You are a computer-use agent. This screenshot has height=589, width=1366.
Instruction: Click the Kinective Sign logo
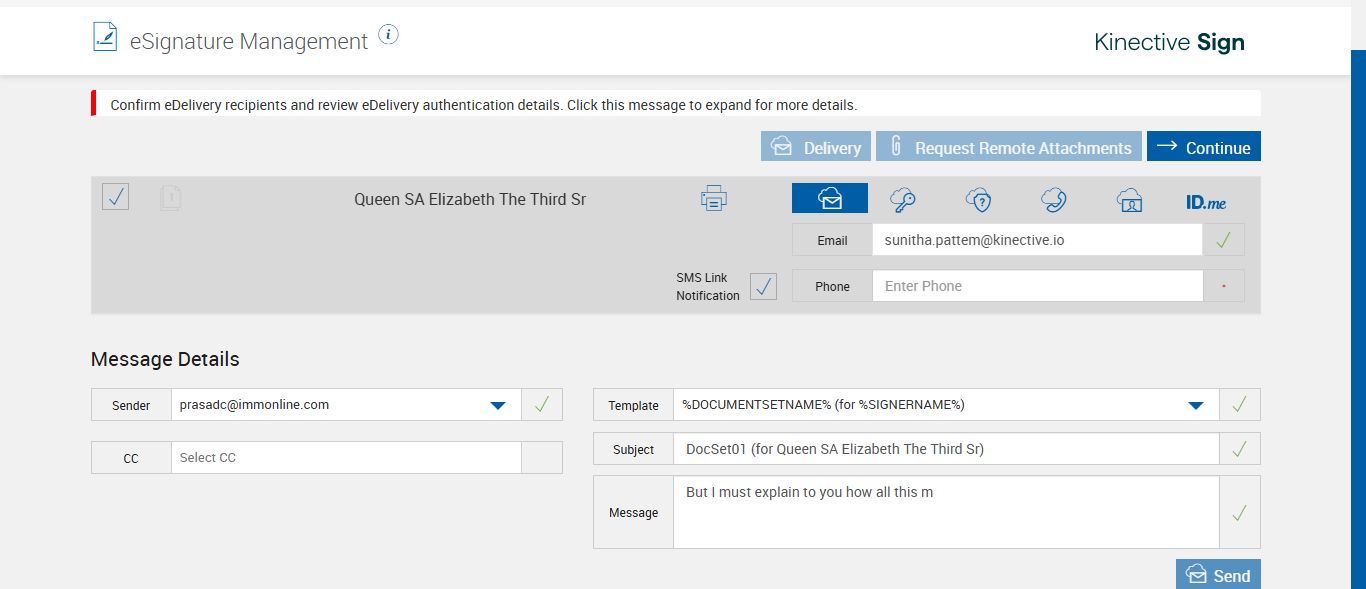[x=1169, y=42]
